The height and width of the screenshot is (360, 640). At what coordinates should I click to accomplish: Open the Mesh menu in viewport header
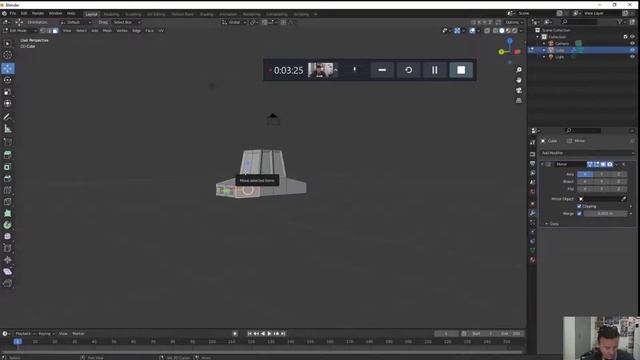pos(107,31)
